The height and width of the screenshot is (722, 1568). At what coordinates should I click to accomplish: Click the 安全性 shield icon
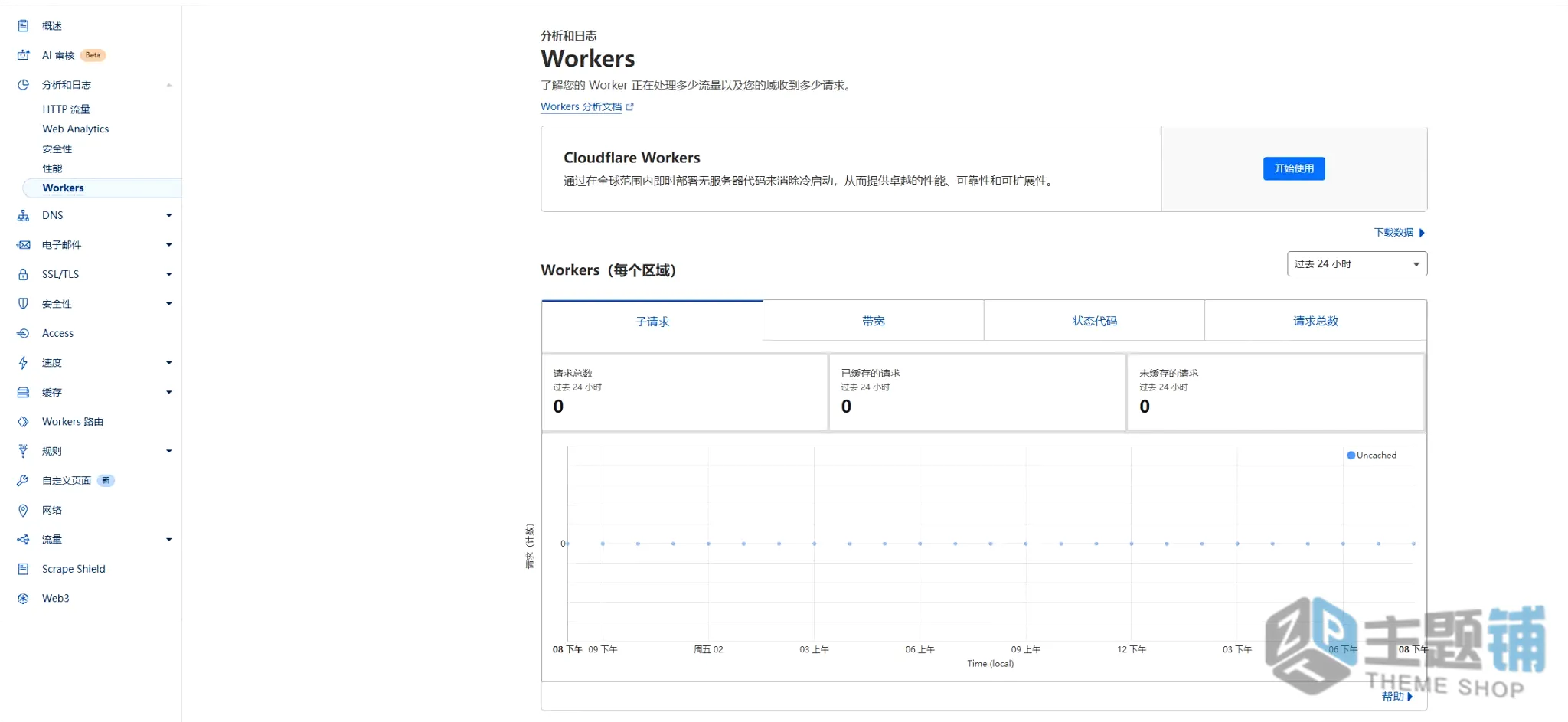click(23, 304)
